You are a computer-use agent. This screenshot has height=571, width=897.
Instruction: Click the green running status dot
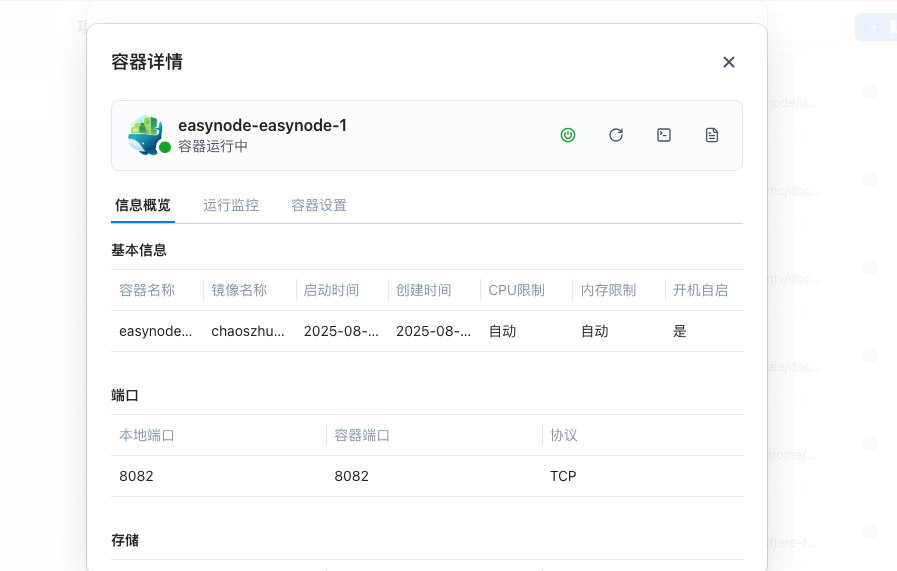pyautogui.click(x=165, y=147)
